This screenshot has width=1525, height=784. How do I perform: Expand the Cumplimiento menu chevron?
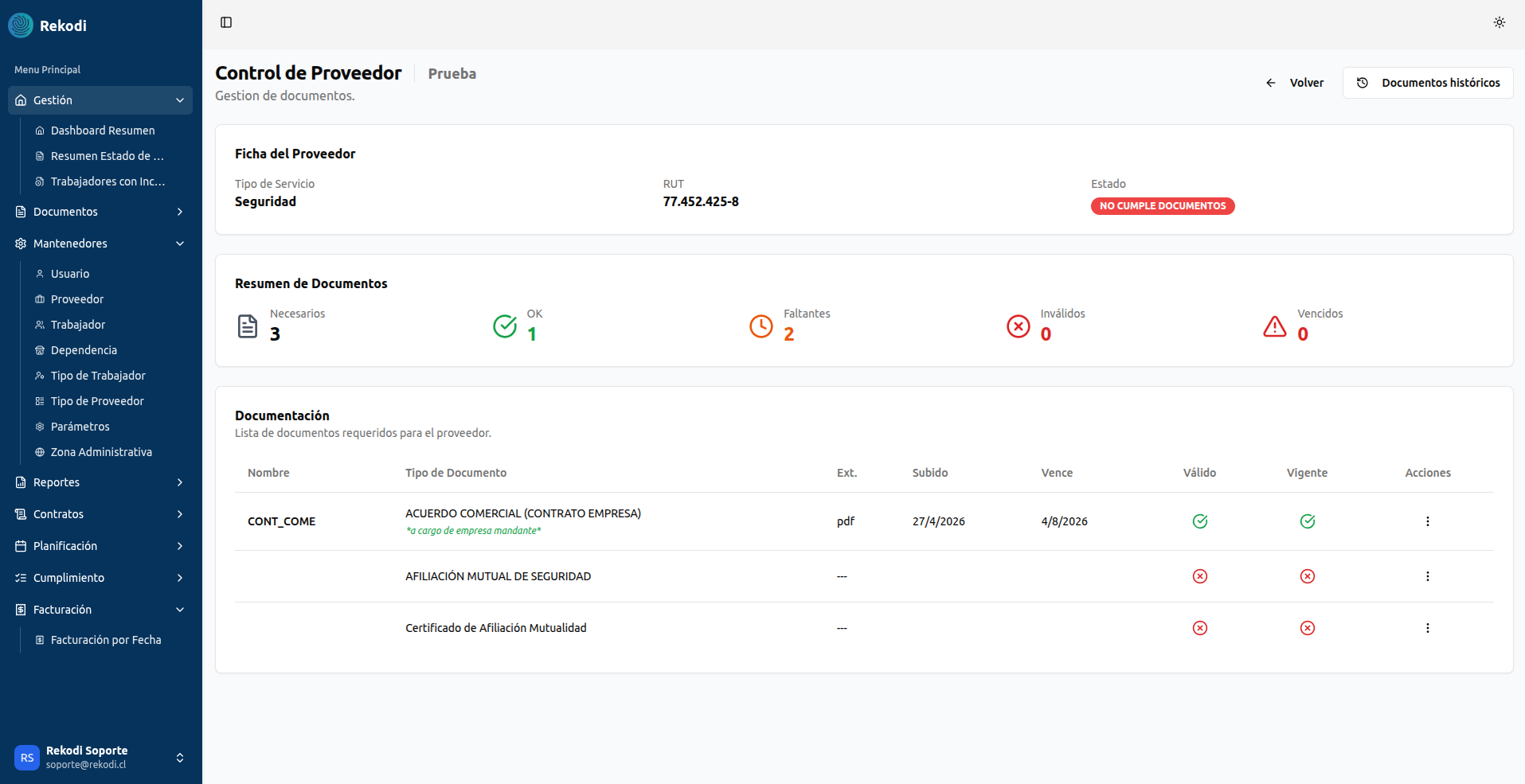[x=180, y=578]
